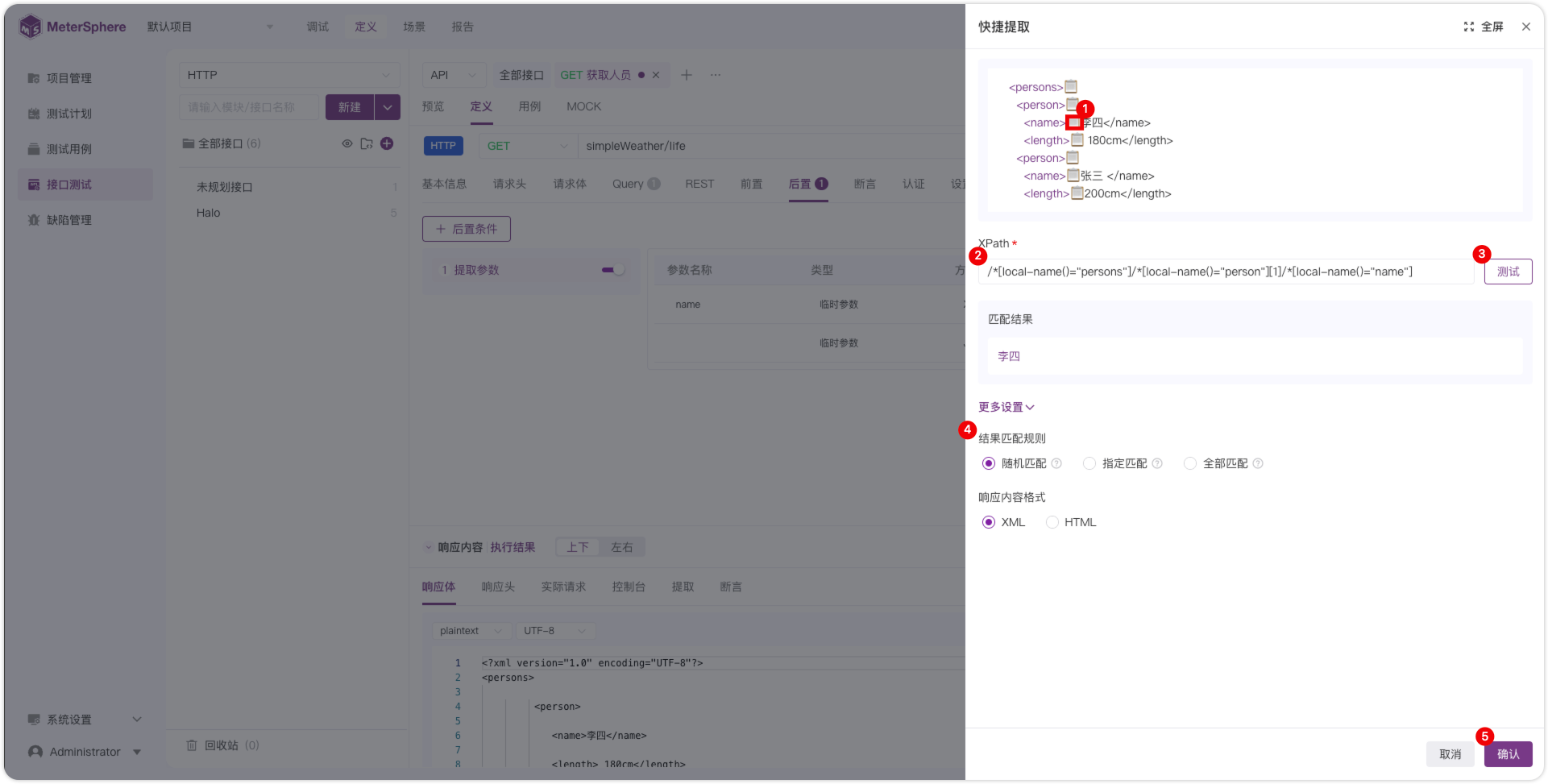Show help for 全部匹配 rule

(1258, 464)
